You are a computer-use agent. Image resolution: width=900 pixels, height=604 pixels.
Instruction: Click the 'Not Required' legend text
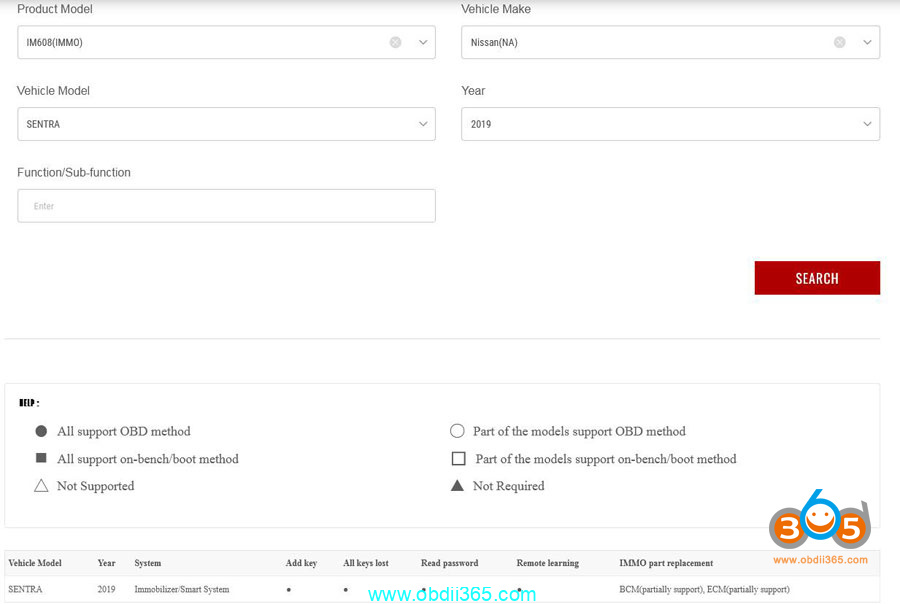click(x=509, y=486)
